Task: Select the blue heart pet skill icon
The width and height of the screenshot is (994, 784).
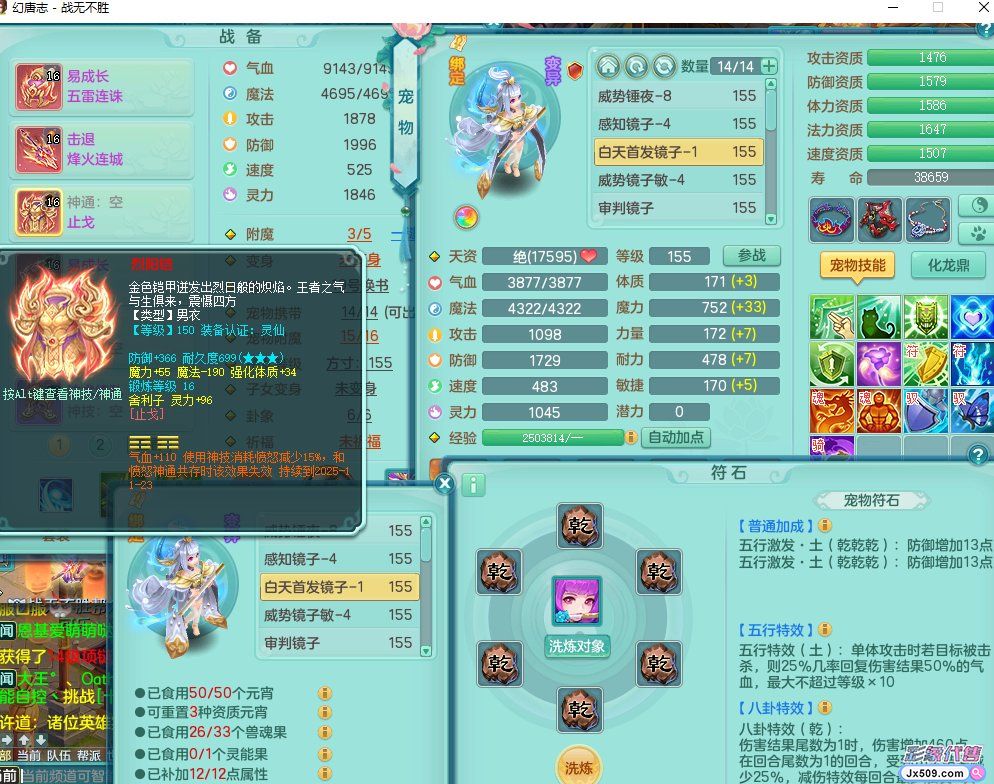Action: click(970, 317)
